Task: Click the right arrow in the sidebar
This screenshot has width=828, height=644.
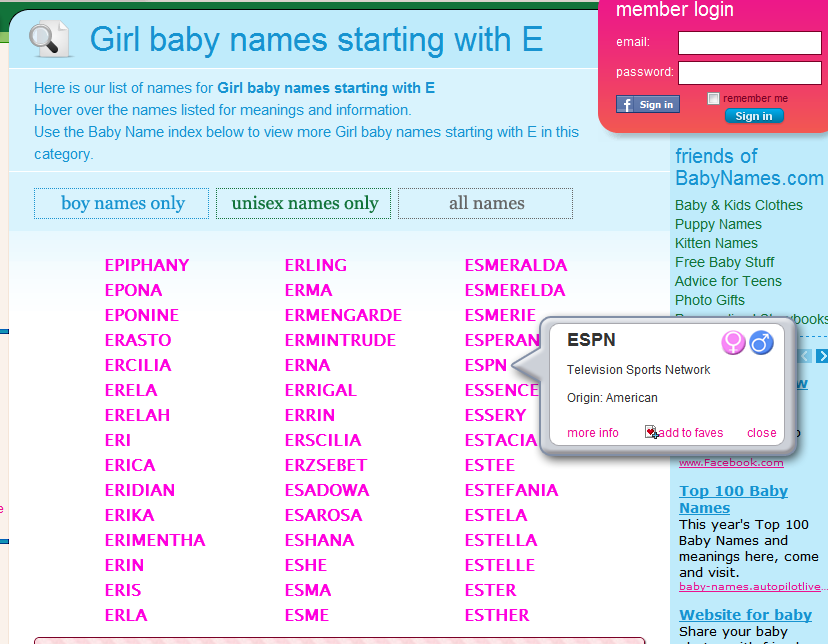Action: (x=822, y=356)
